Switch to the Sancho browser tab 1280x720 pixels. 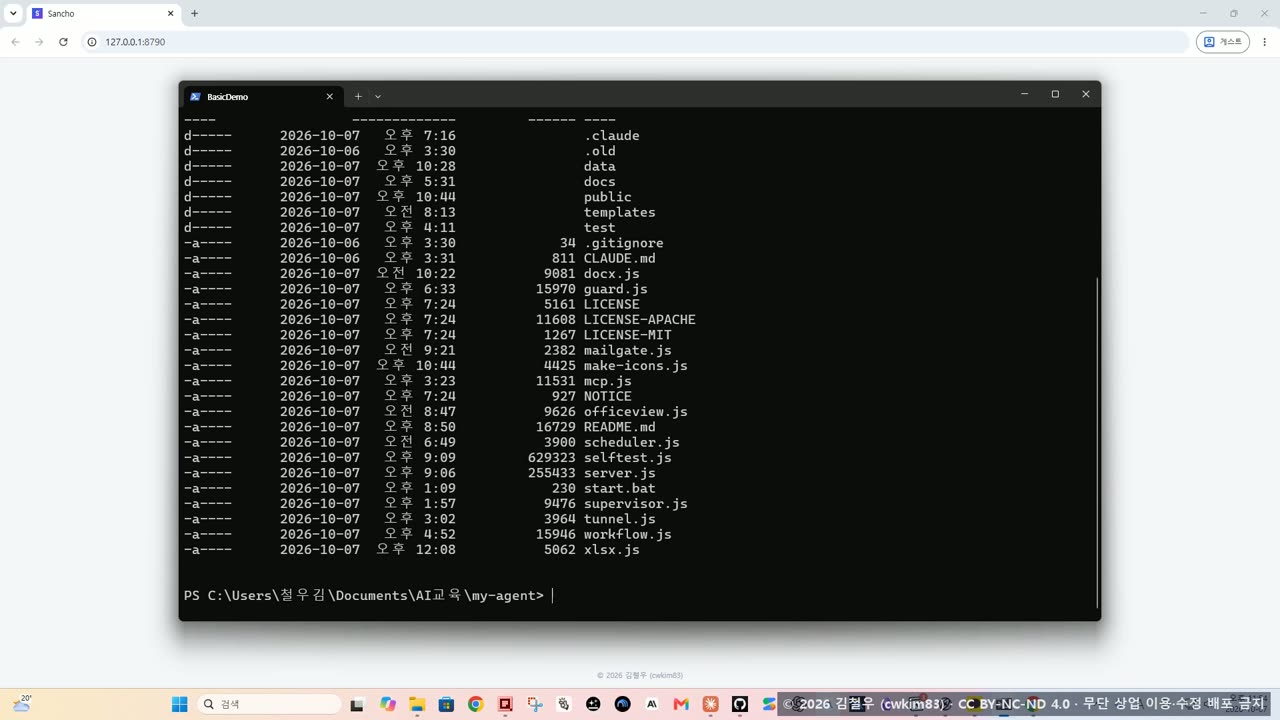coord(102,14)
